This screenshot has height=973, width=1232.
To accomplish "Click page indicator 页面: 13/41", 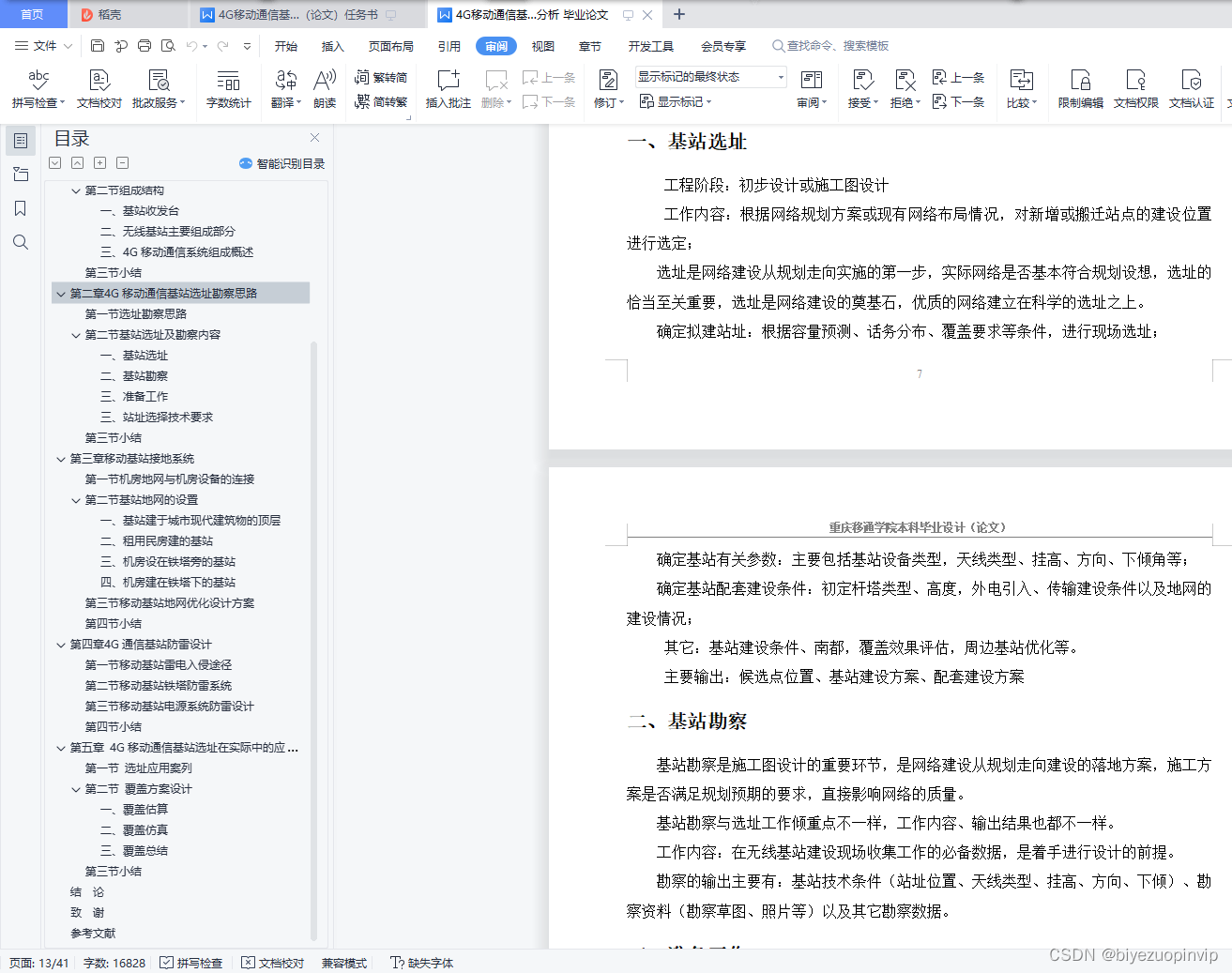I will [x=39, y=963].
